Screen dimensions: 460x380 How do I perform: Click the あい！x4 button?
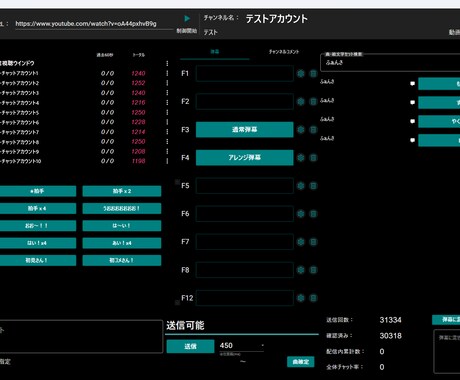[x=122, y=243]
